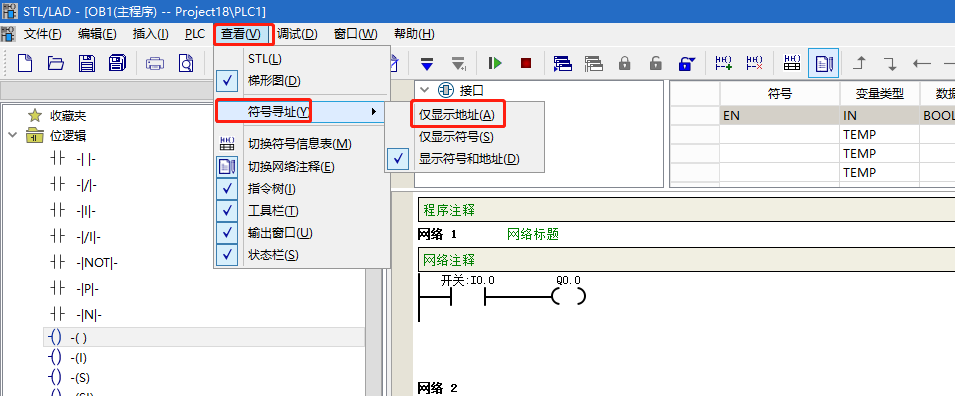Toggle the network comment toolbar icon

coord(823,63)
